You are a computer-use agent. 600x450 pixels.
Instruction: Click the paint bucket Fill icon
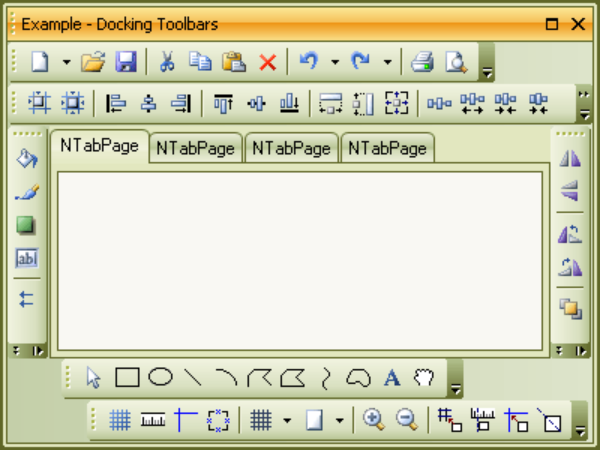27,158
